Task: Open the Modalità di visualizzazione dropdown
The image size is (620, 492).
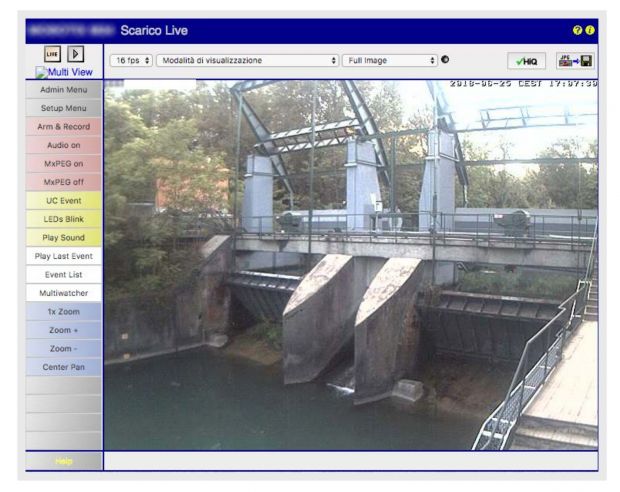Action: [248, 61]
